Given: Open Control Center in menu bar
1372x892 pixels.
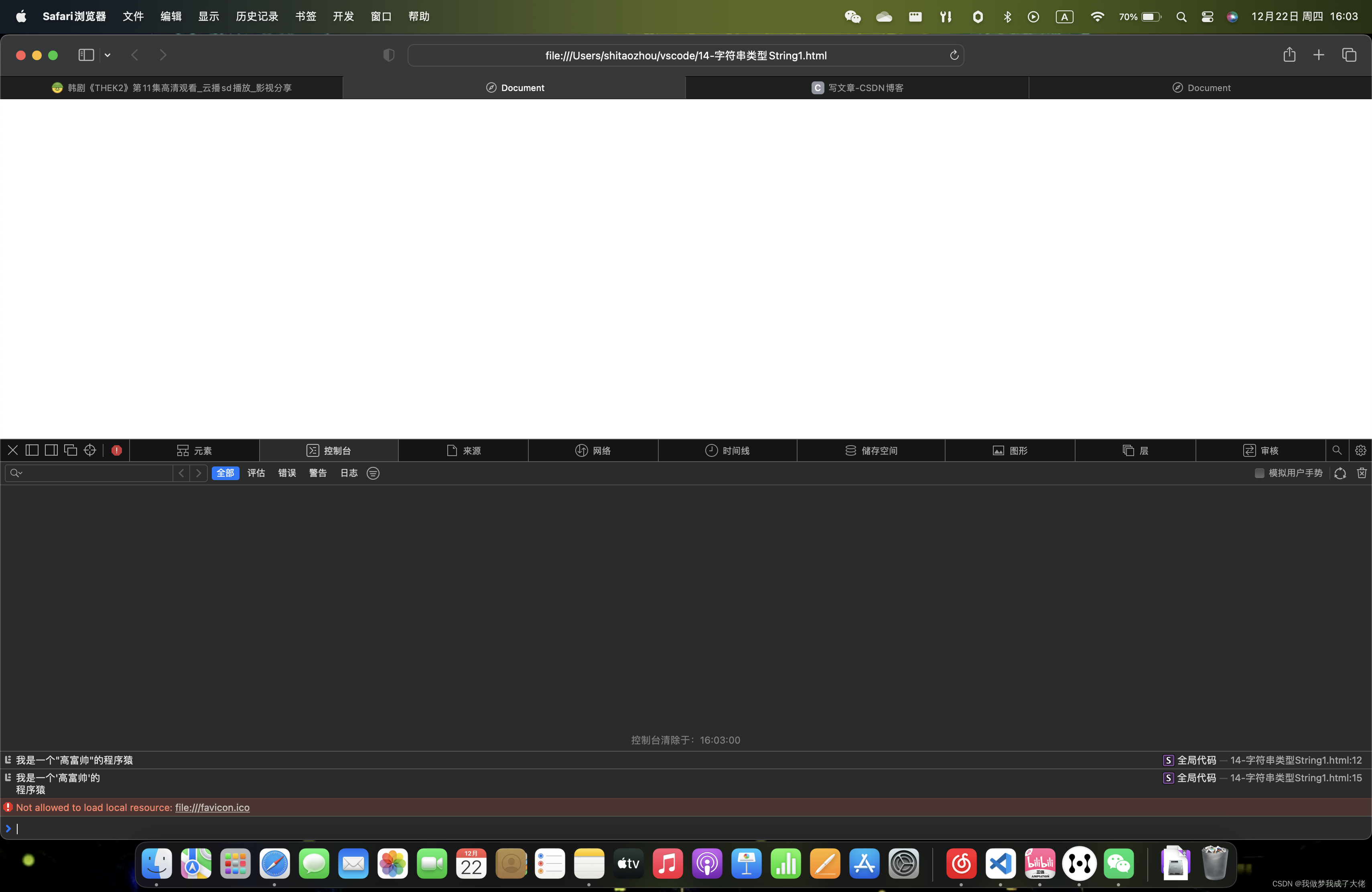Looking at the screenshot, I should (x=1207, y=17).
